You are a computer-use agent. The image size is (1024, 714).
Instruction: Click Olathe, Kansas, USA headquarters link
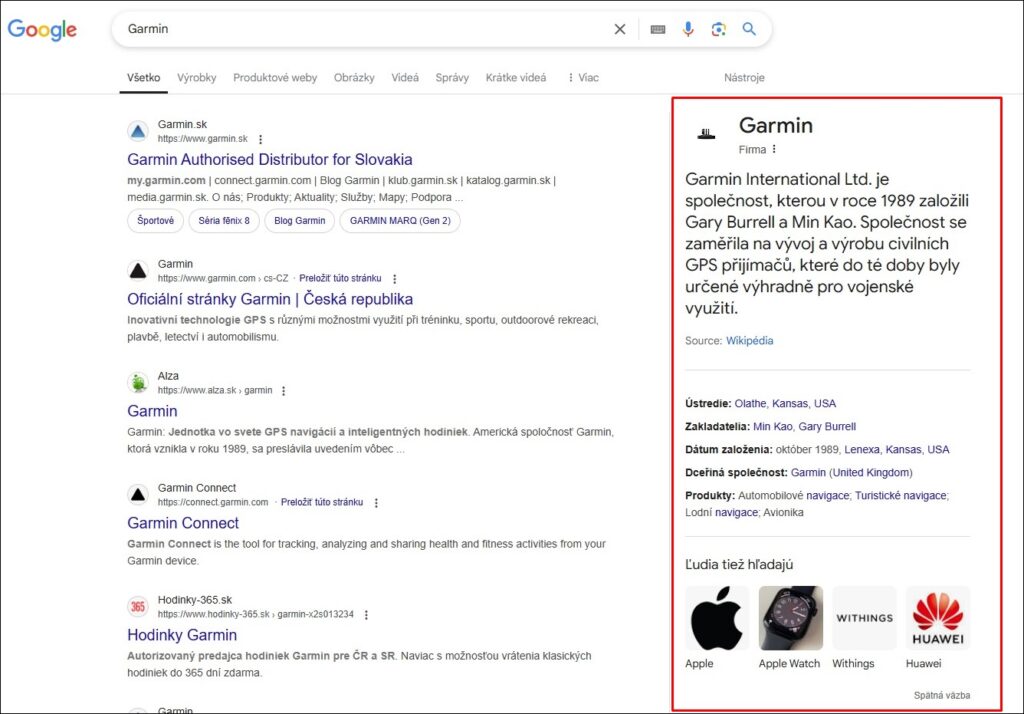785,404
